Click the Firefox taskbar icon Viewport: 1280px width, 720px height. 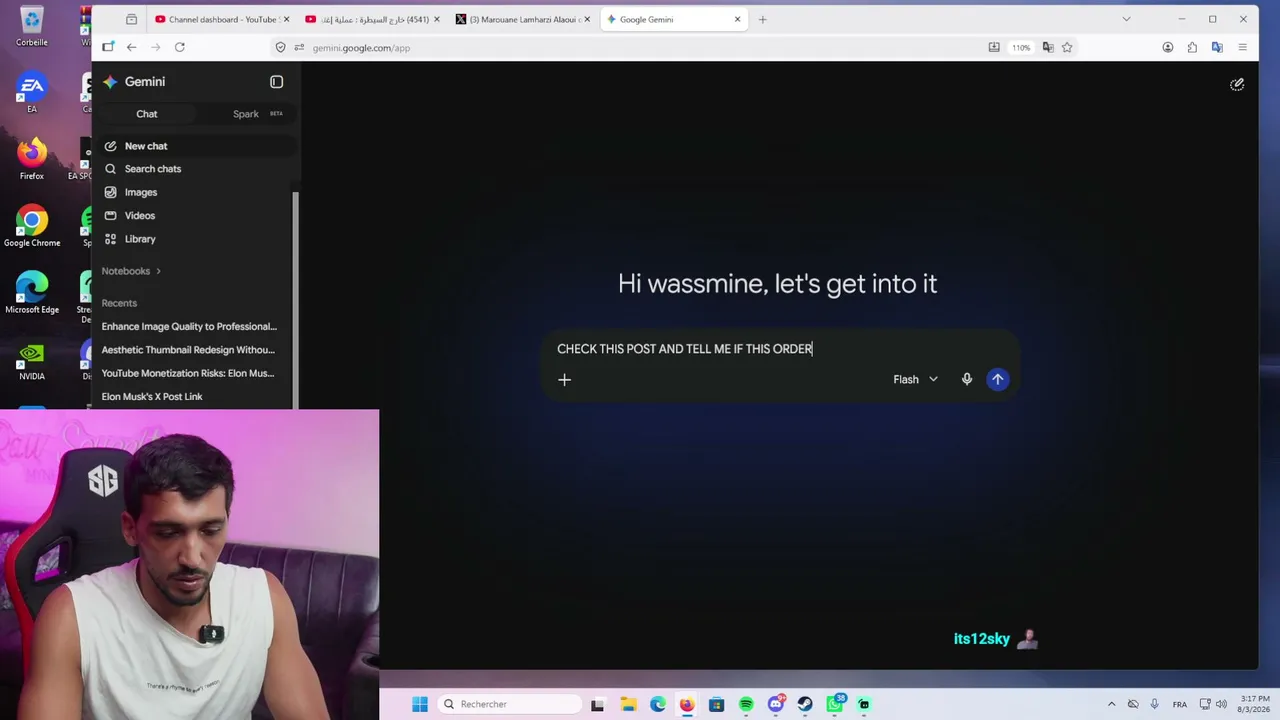click(687, 704)
